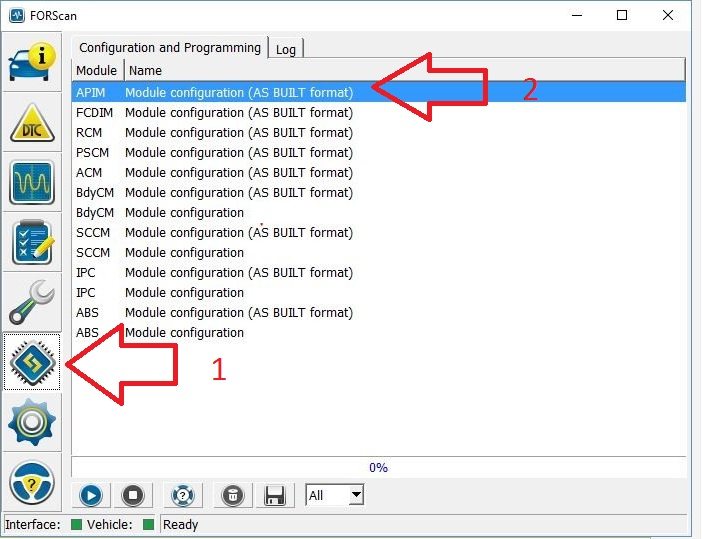702x539 pixels.
Task: Click the Vehicle green status indicator
Action: pos(148,524)
